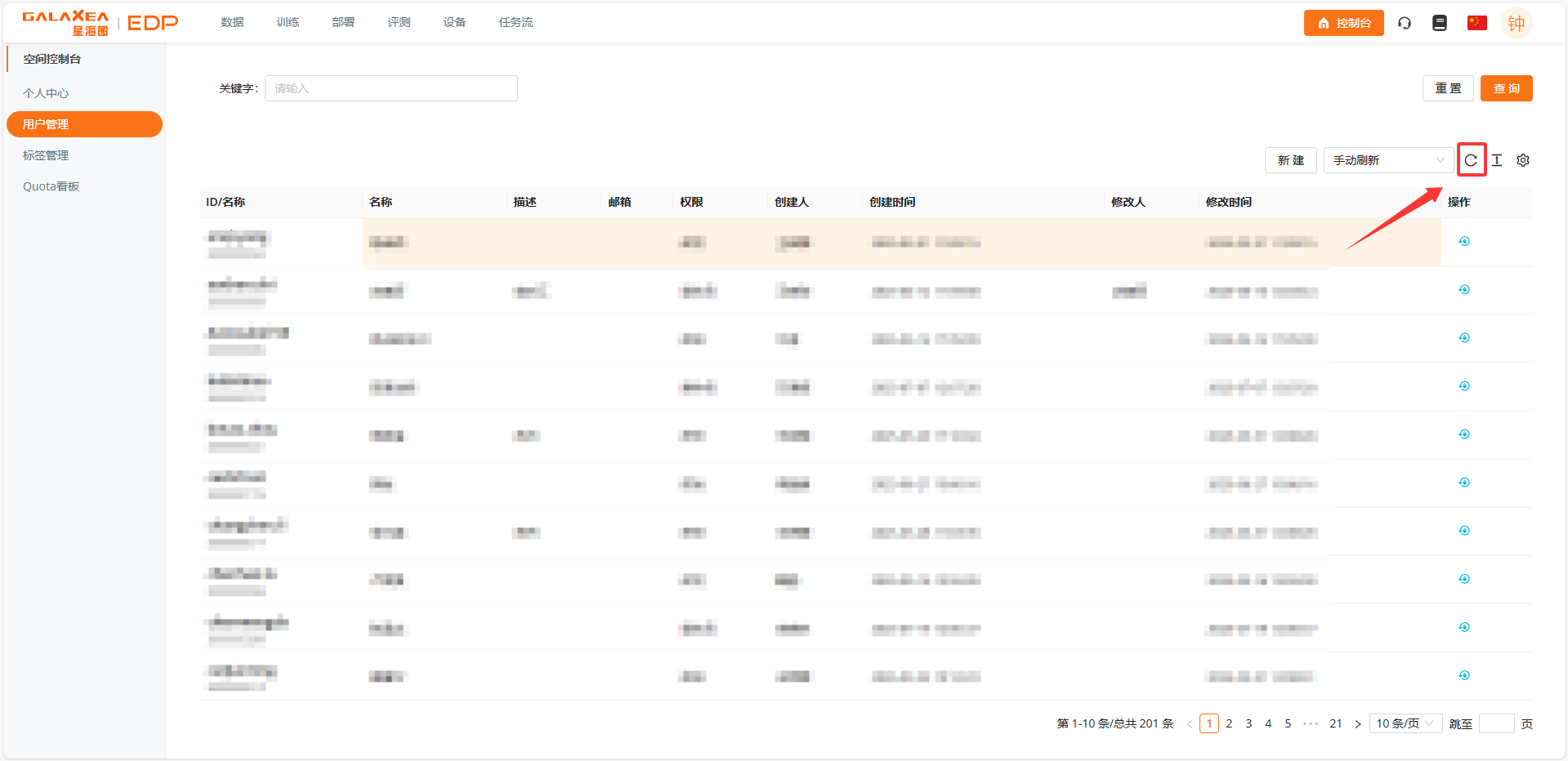Open the 10 条/页 page size dropdown
Screen dimensions: 1568x761
pyautogui.click(x=1405, y=723)
